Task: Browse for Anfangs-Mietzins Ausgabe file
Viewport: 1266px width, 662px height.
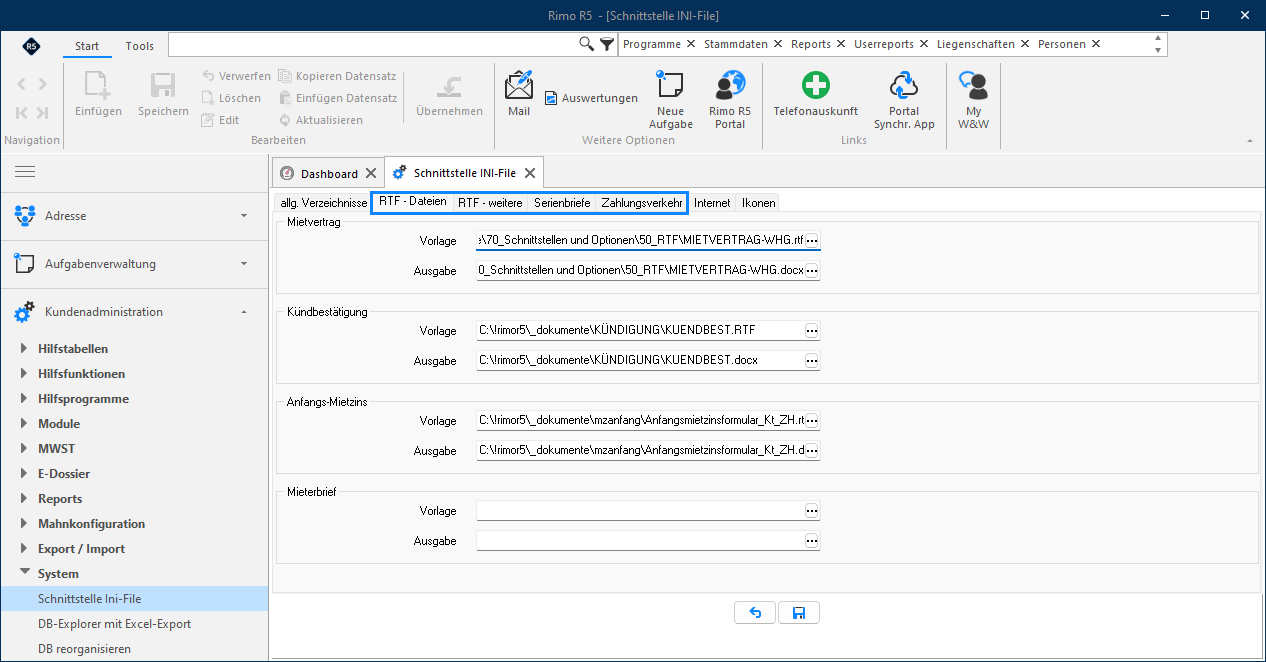Action: tap(812, 451)
